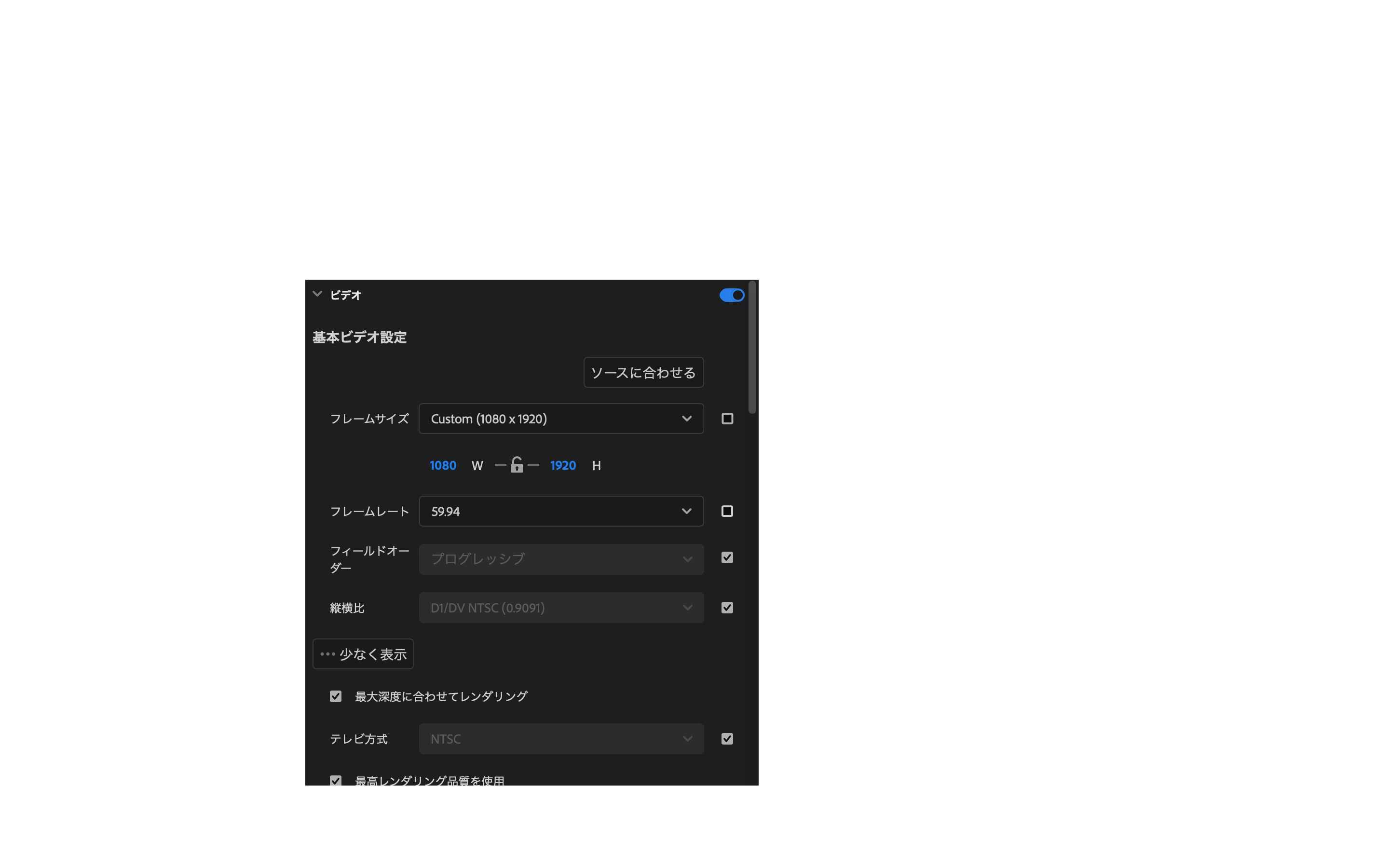Toggle the ビデオ export switch off
Image resolution: width=1389 pixels, height=868 pixels.
[x=732, y=295]
